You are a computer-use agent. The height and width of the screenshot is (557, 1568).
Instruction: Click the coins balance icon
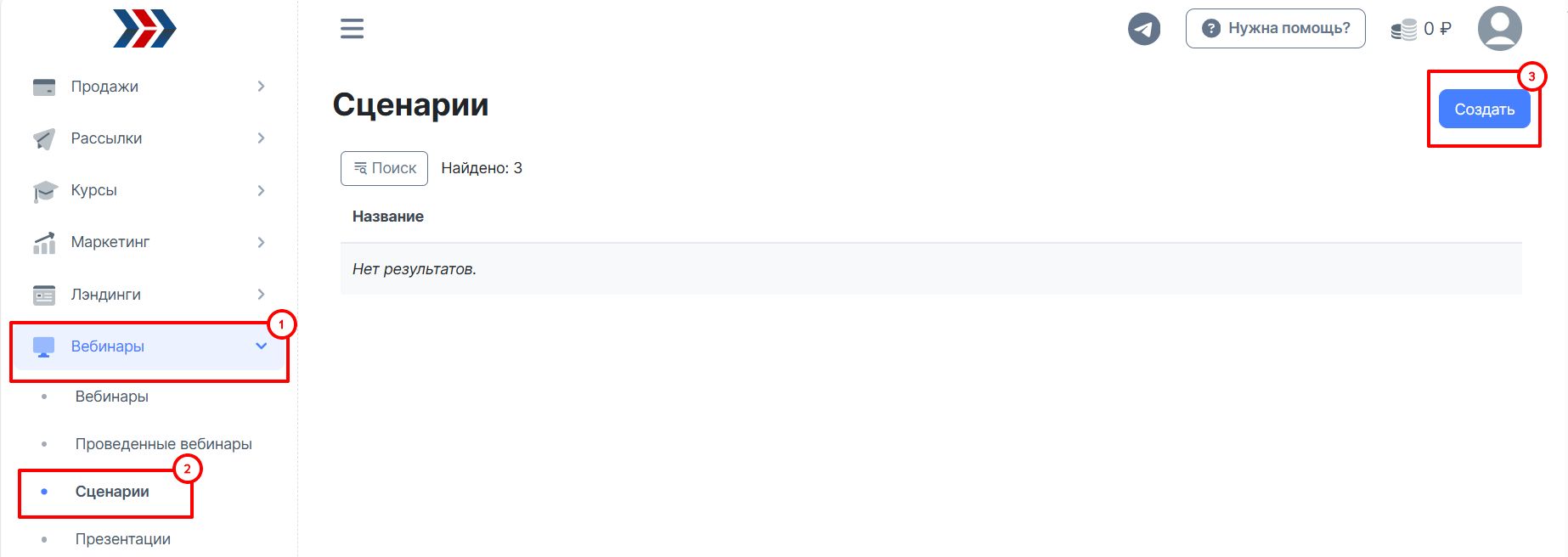(x=1403, y=30)
